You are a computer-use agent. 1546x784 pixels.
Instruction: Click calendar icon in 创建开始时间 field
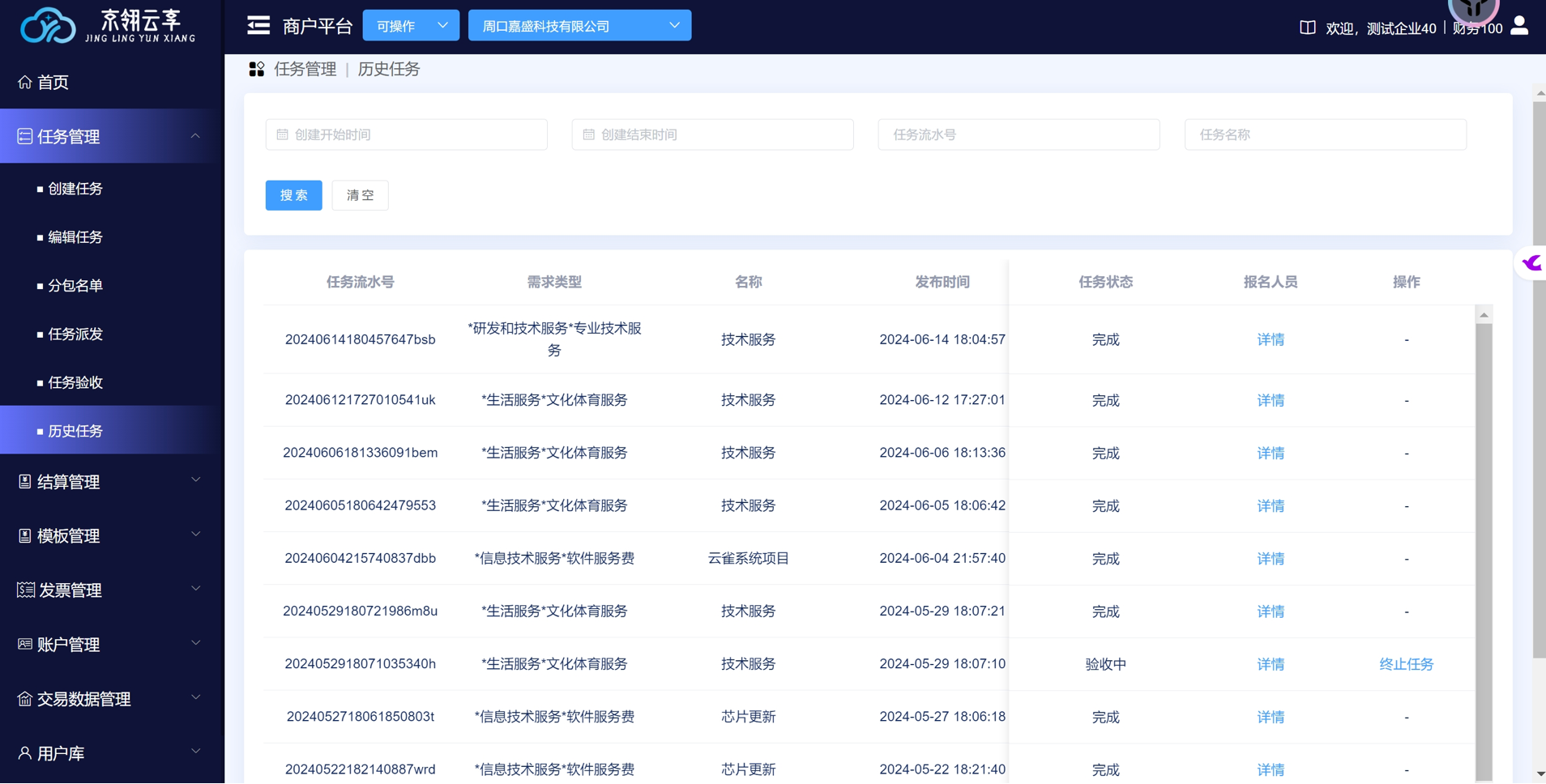point(283,134)
